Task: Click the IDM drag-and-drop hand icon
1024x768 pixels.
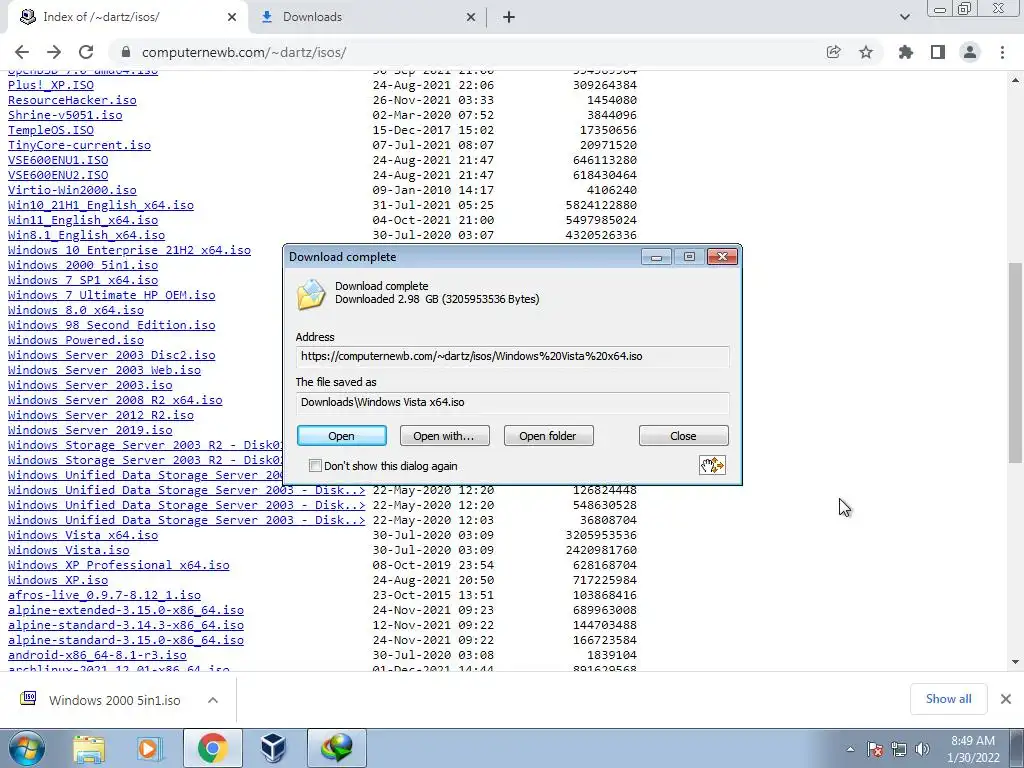Action: pyautogui.click(x=712, y=465)
